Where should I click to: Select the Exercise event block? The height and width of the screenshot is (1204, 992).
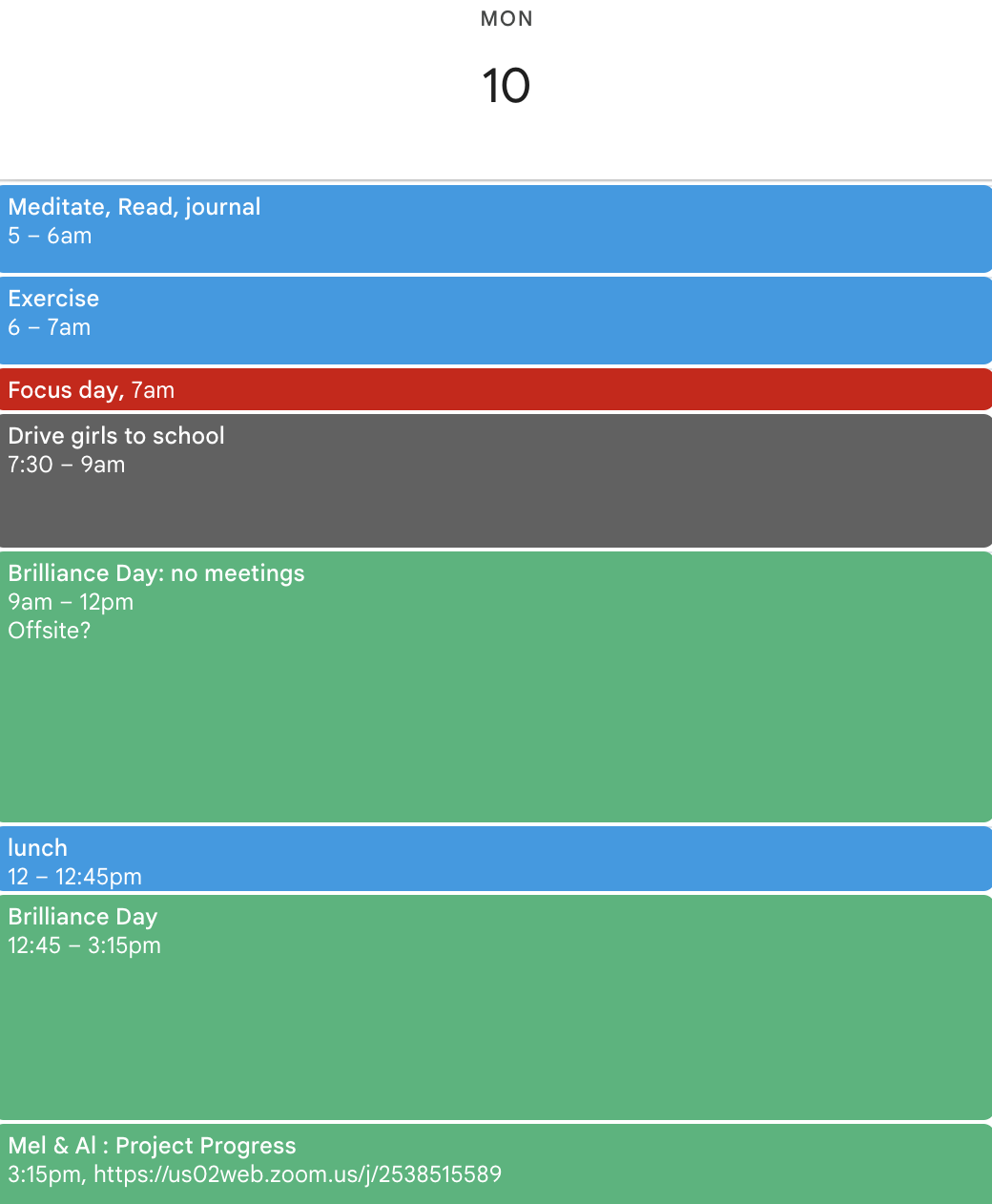pos(496,321)
